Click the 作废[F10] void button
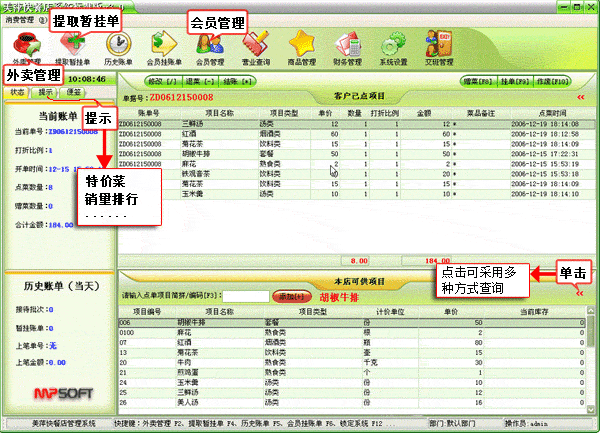Image resolution: width=600 pixels, height=433 pixels. (557, 80)
